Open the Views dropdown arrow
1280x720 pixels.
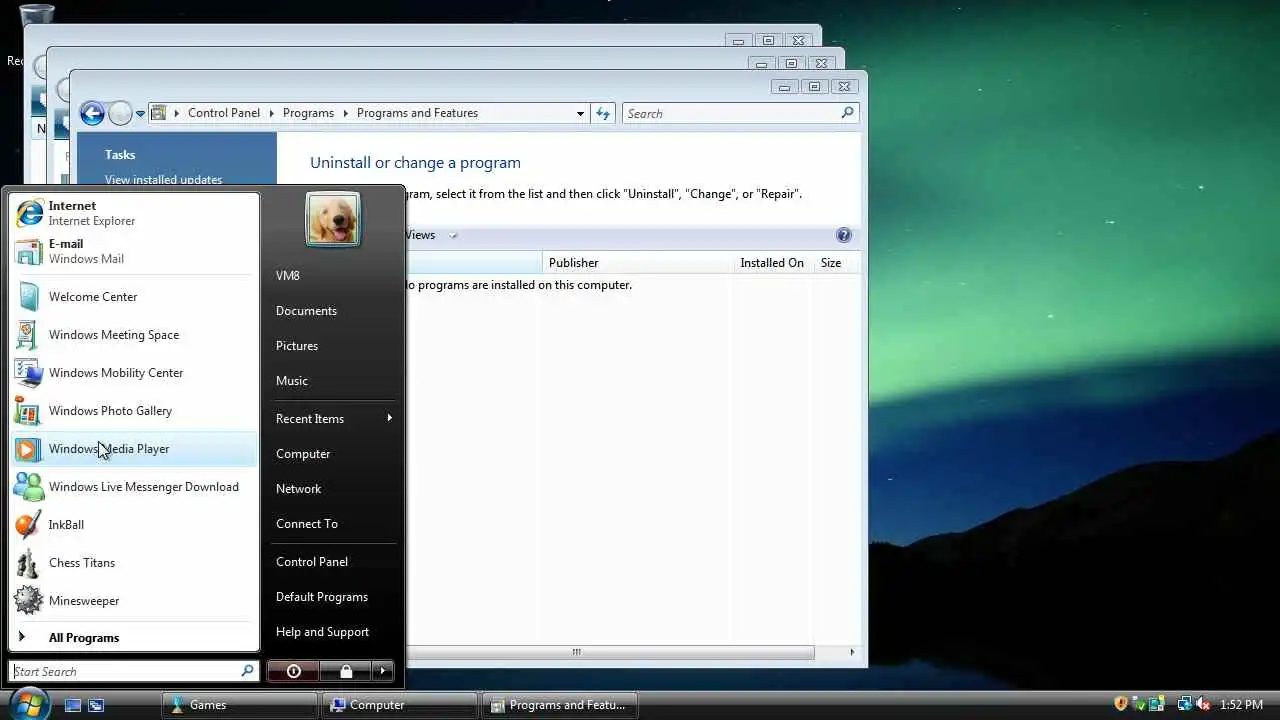tap(452, 236)
